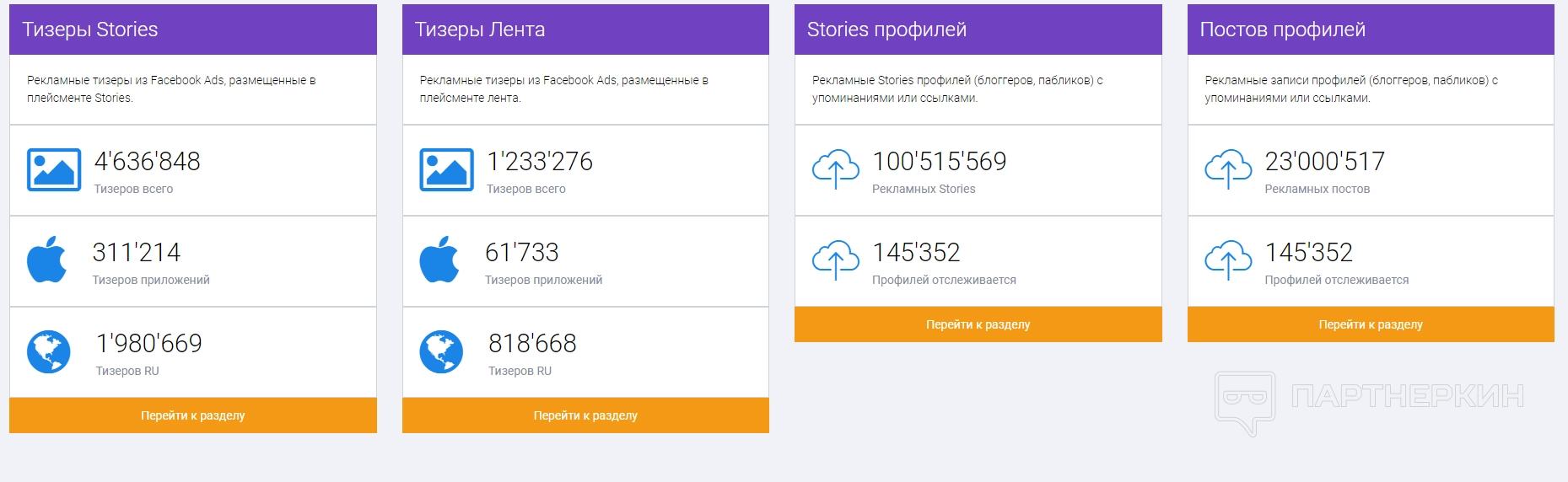Select the Stories профилей header
This screenshot has height=482, width=1568.
[978, 29]
